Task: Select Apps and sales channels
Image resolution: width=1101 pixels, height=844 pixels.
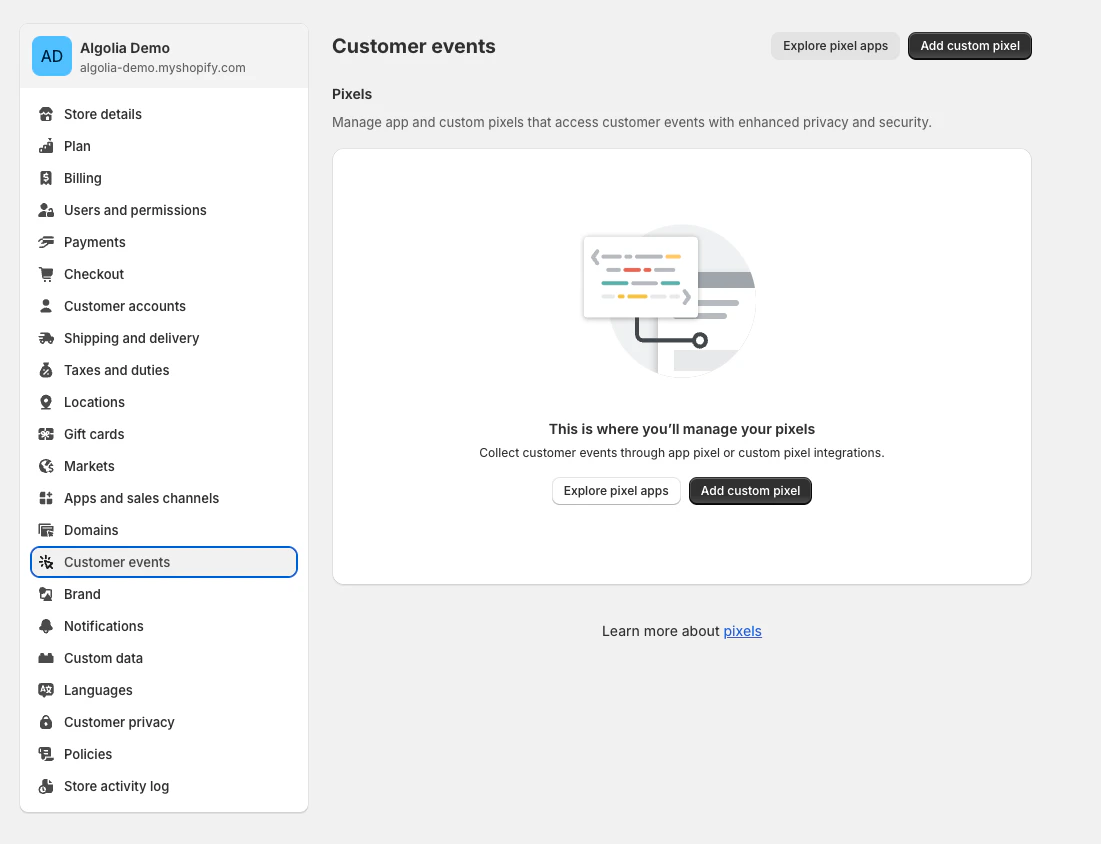Action: click(x=141, y=498)
